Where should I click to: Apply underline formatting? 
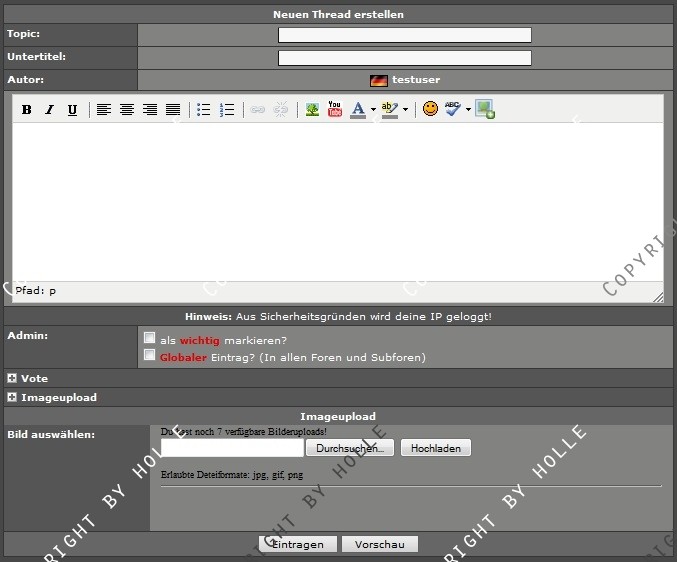72,110
